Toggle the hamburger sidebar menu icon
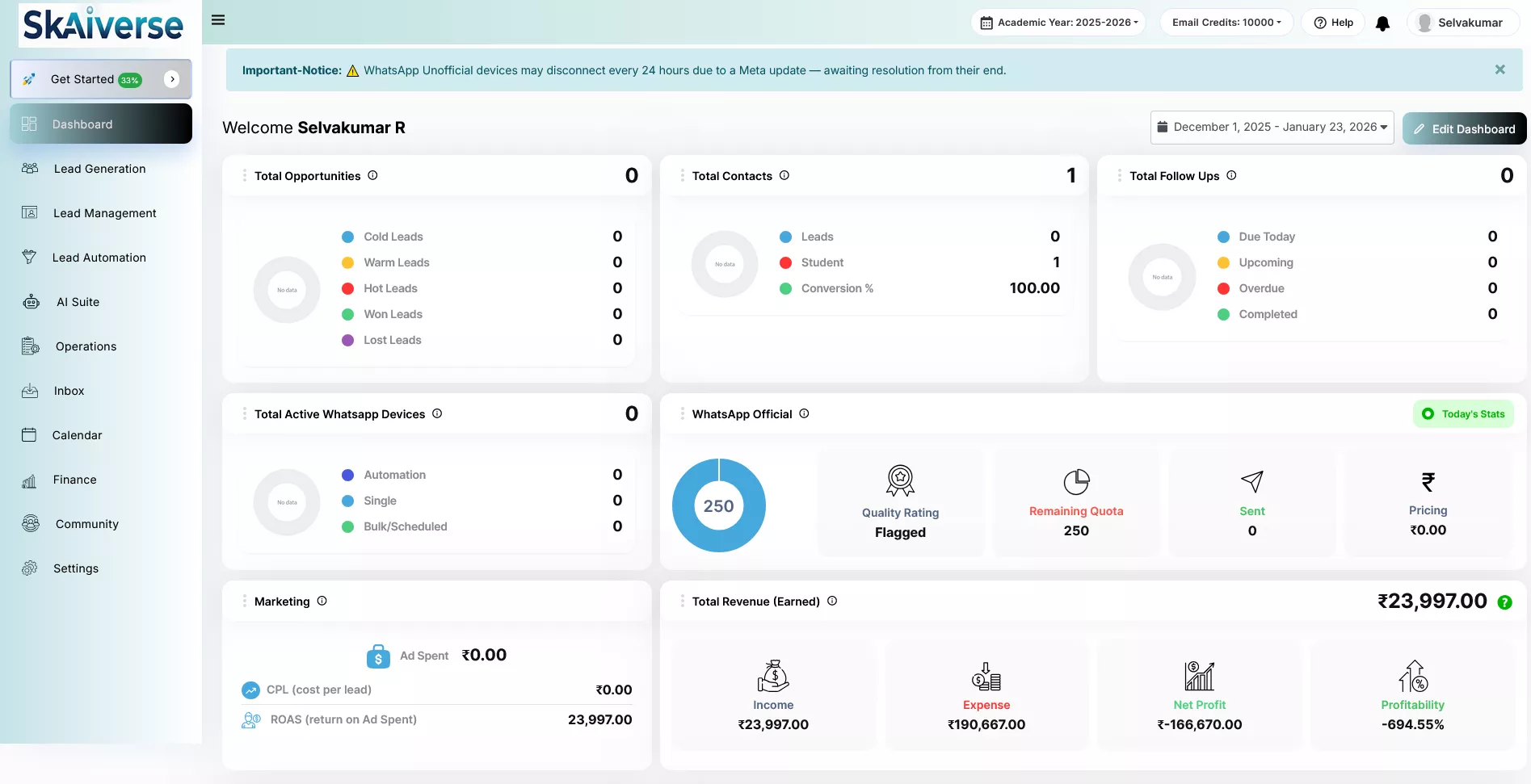 218,20
